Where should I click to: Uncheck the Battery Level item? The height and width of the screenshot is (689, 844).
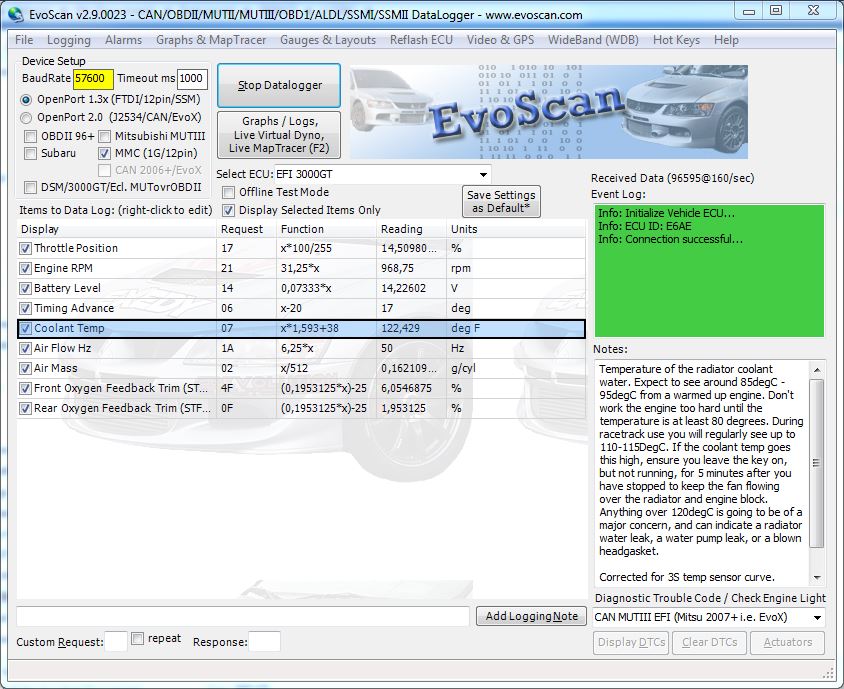(x=25, y=288)
